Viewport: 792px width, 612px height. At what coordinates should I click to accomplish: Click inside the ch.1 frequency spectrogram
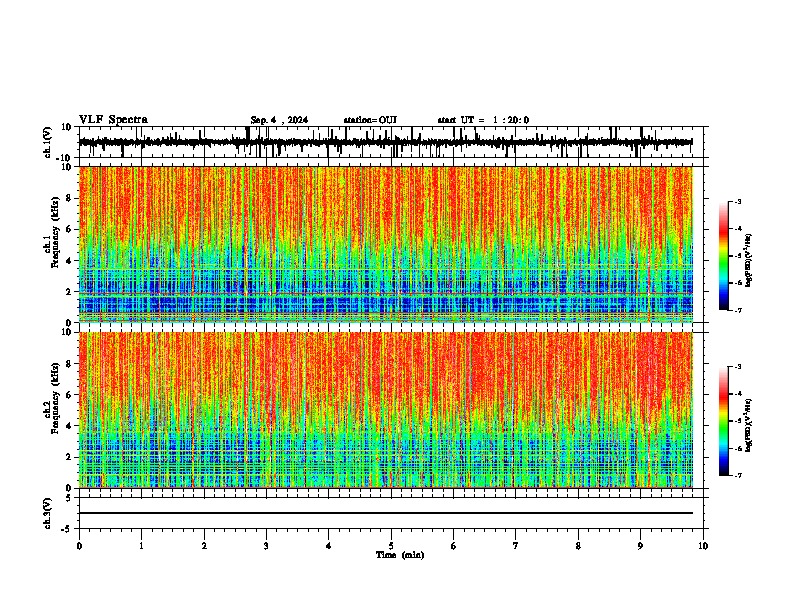point(385,244)
